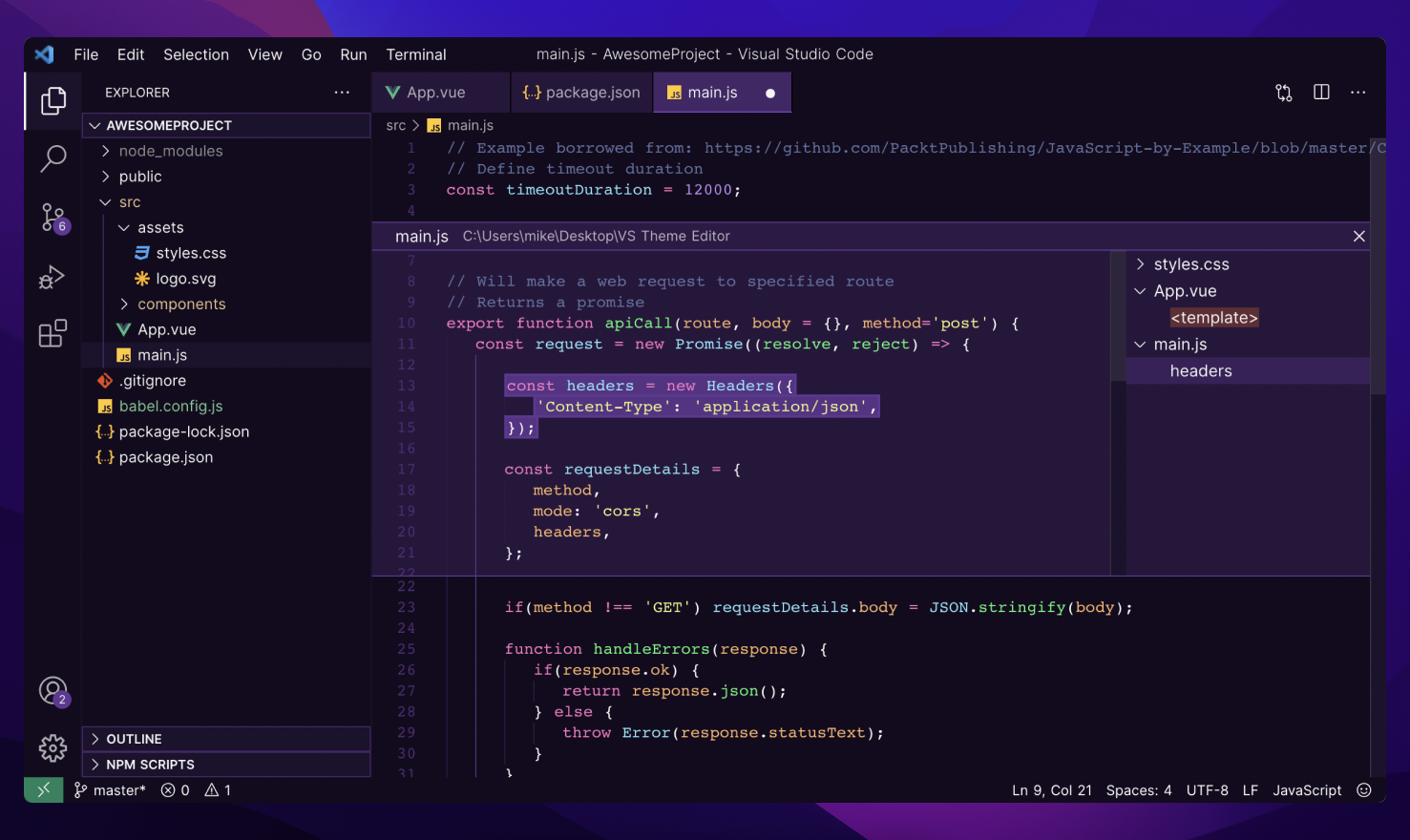Expand the NPM SCRIPTS section
The width and height of the screenshot is (1410, 840).
point(226,765)
